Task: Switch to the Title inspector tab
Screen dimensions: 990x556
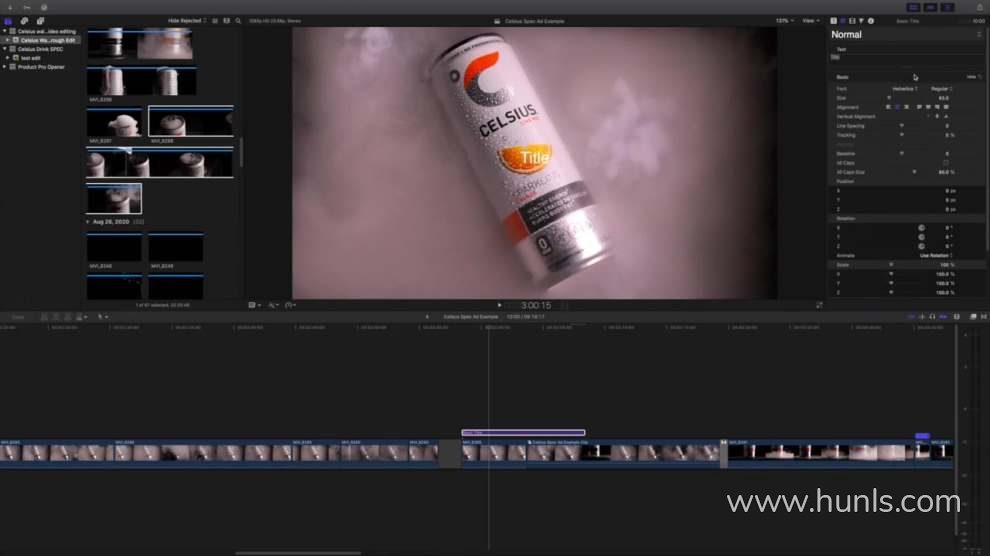Action: click(x=833, y=21)
